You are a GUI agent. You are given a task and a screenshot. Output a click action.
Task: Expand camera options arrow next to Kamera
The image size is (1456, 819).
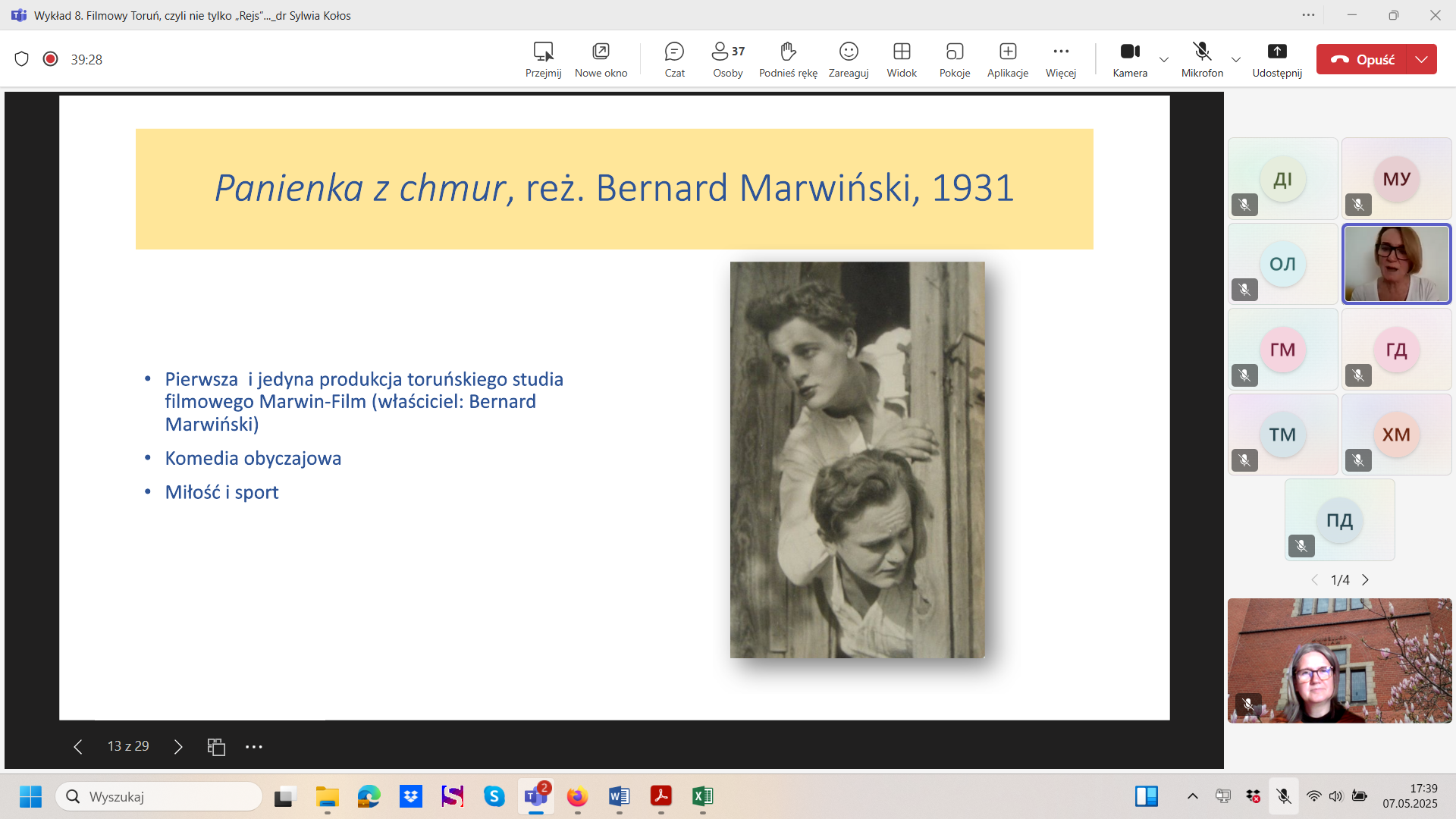coord(1164,59)
